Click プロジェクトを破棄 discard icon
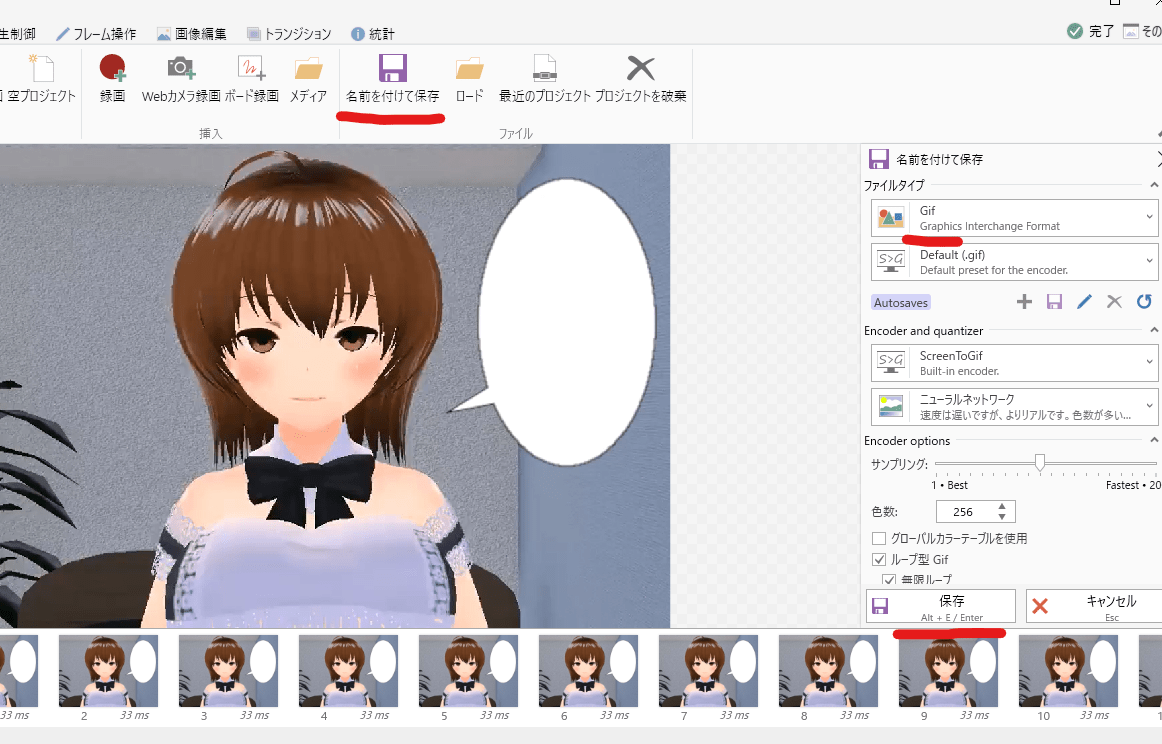Image resolution: width=1162 pixels, height=744 pixels. 640,78
